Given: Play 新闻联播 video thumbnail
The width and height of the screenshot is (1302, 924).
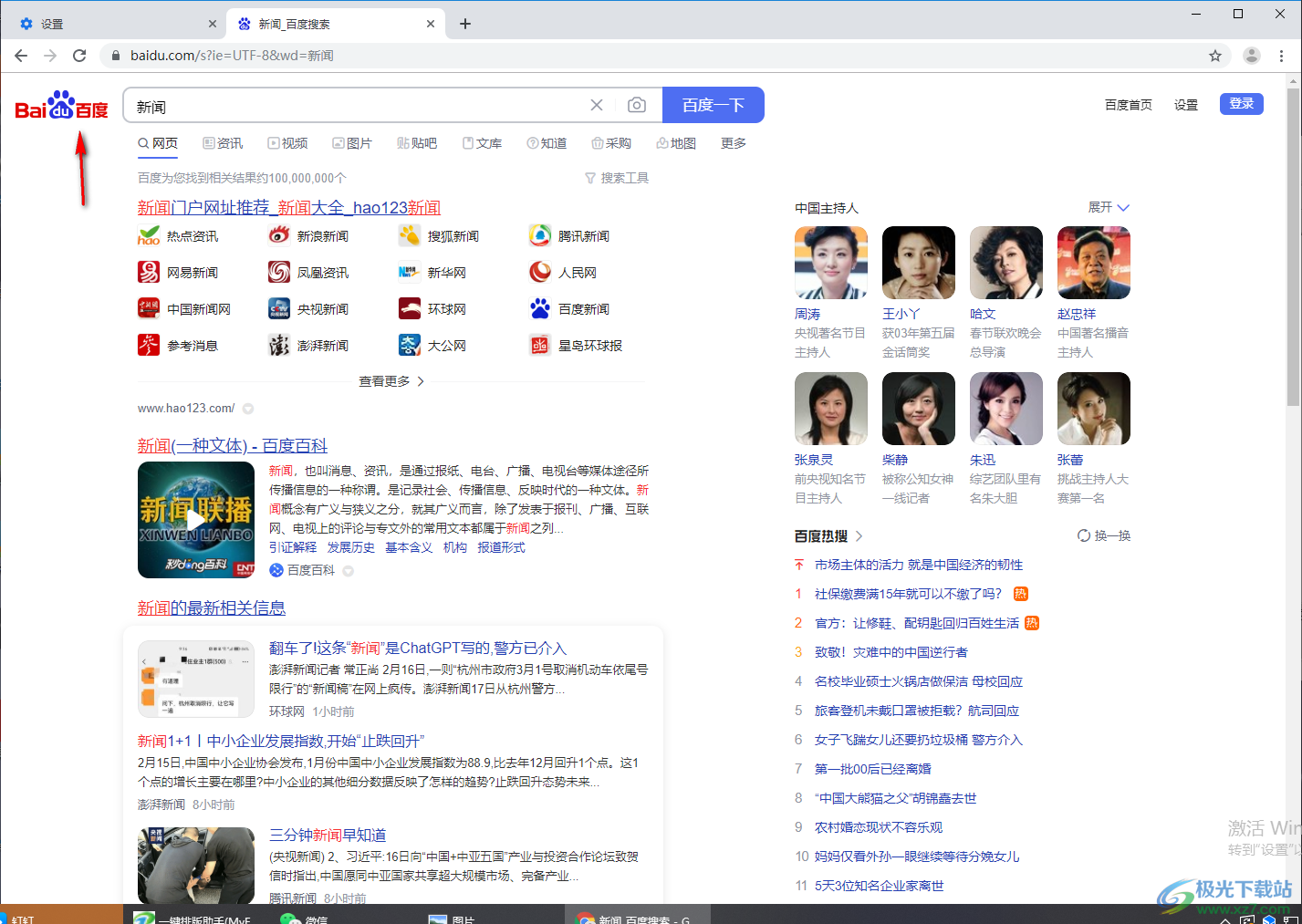Looking at the screenshot, I should pos(196,520).
